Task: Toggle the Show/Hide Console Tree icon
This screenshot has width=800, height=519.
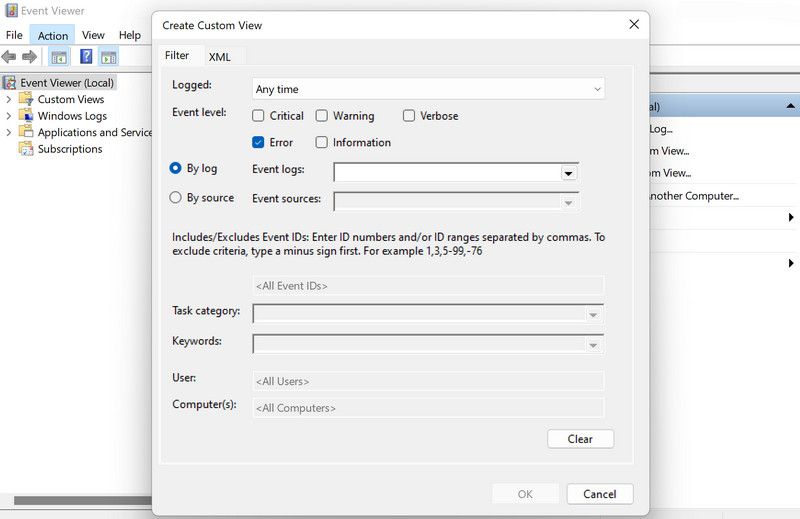Action: point(59,57)
